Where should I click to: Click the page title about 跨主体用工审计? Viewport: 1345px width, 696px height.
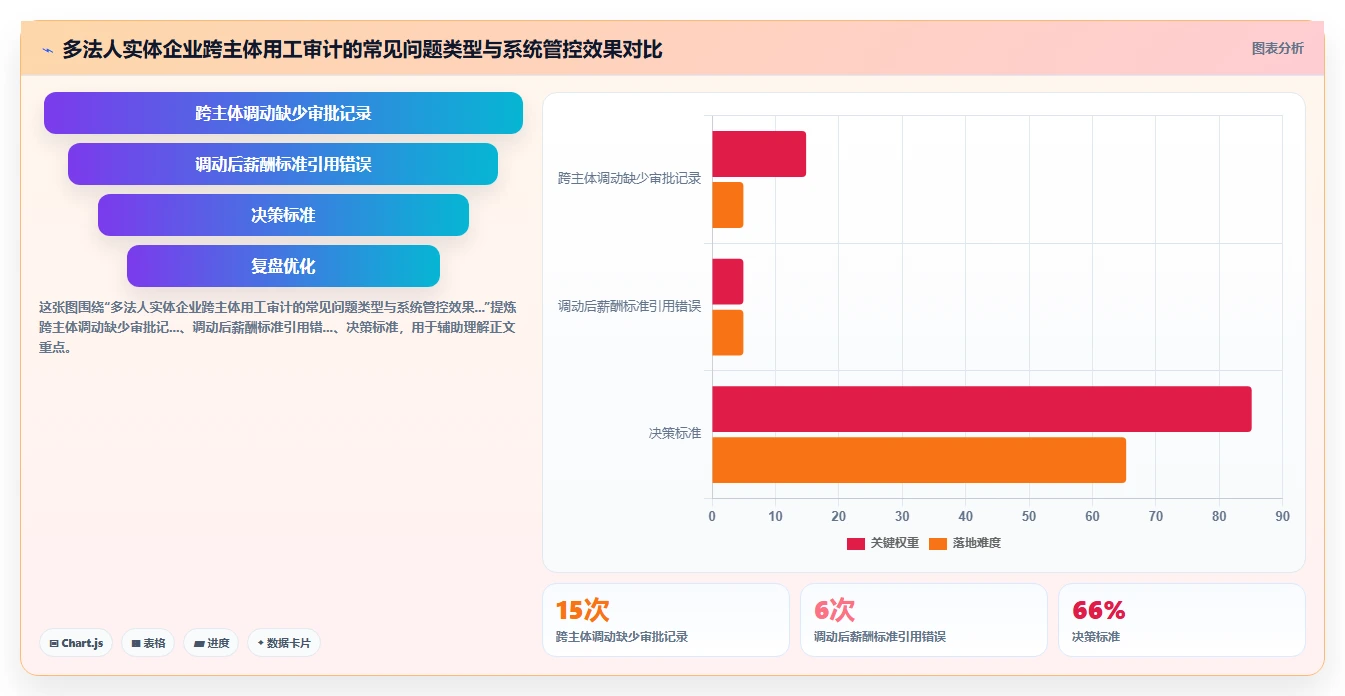click(362, 49)
